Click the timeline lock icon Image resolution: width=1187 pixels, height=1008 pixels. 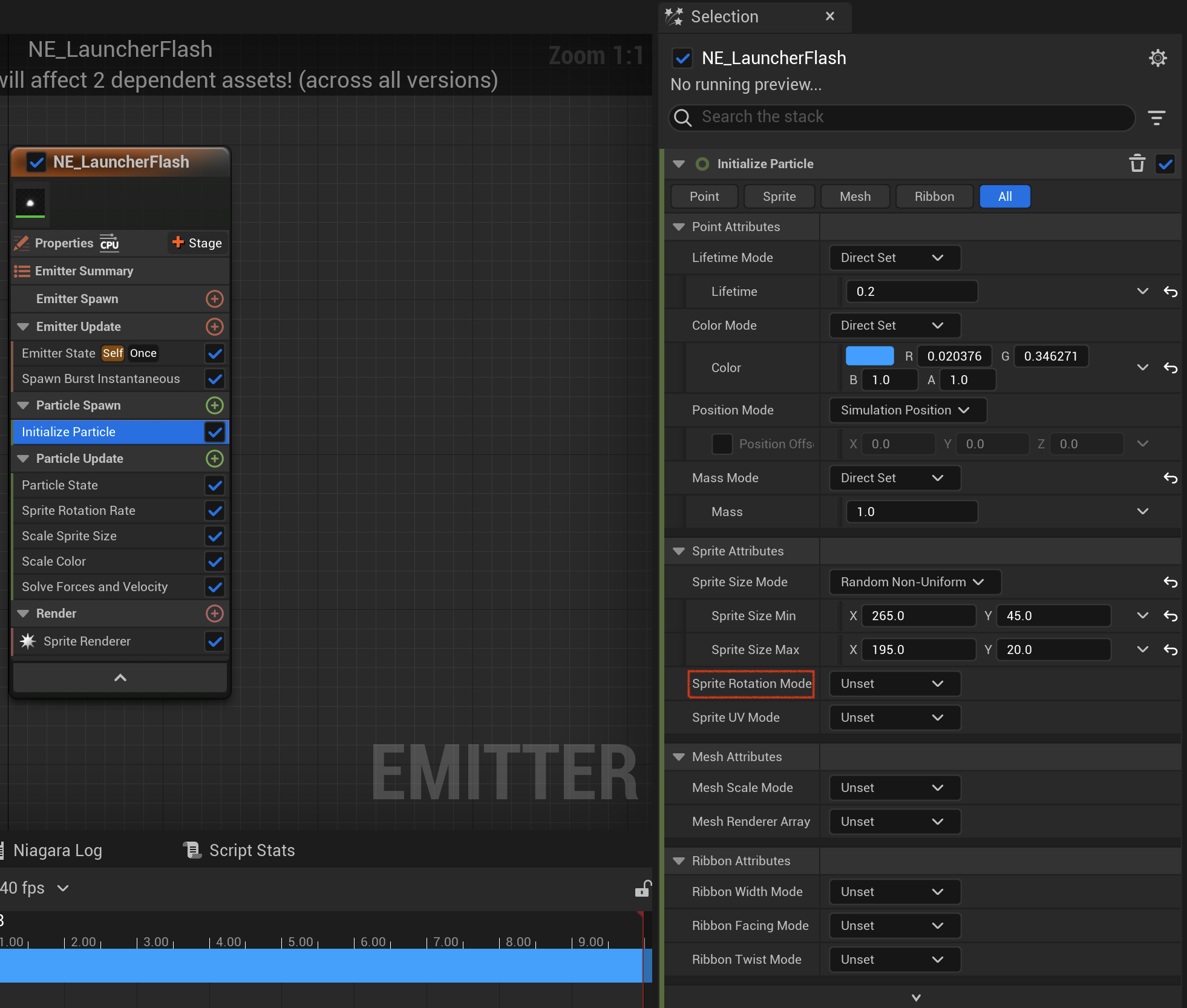pyautogui.click(x=643, y=888)
